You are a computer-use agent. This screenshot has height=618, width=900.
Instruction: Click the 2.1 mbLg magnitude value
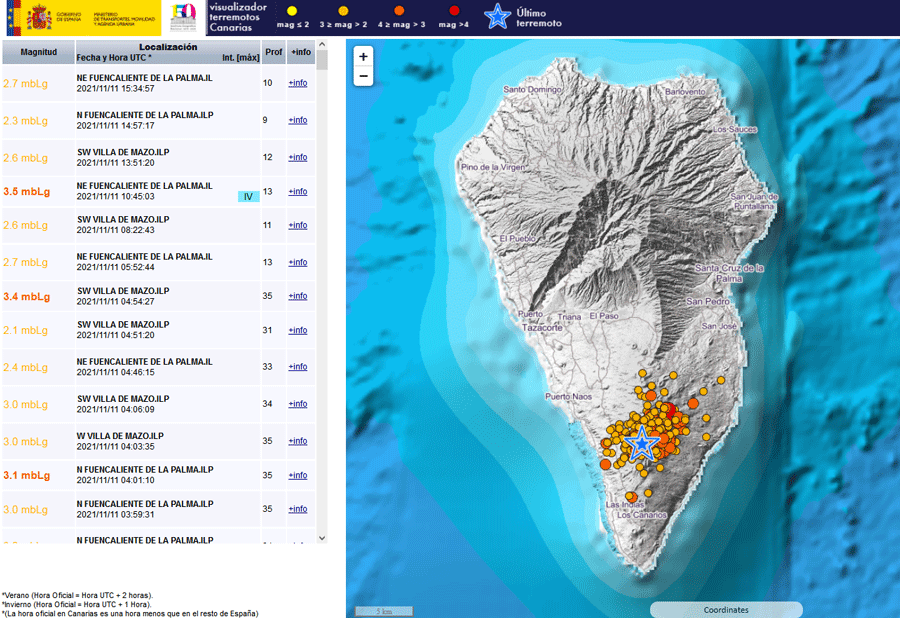(25, 331)
